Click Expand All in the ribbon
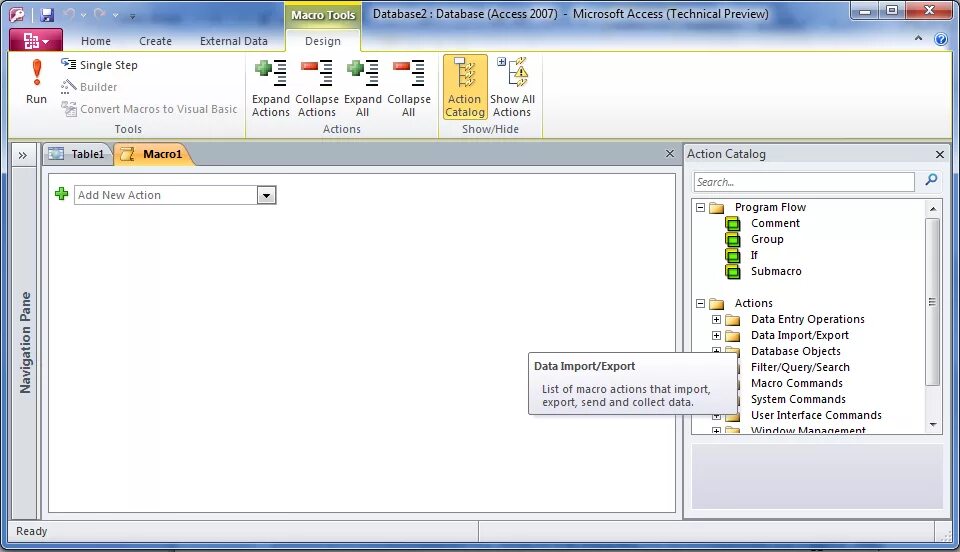Screen dimensions: 960x552 point(362,88)
